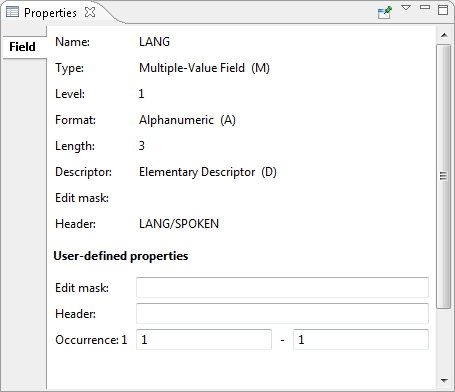Click the User-defined properties heading
Viewport: 455px width, 392px height.
pyautogui.click(x=121, y=256)
